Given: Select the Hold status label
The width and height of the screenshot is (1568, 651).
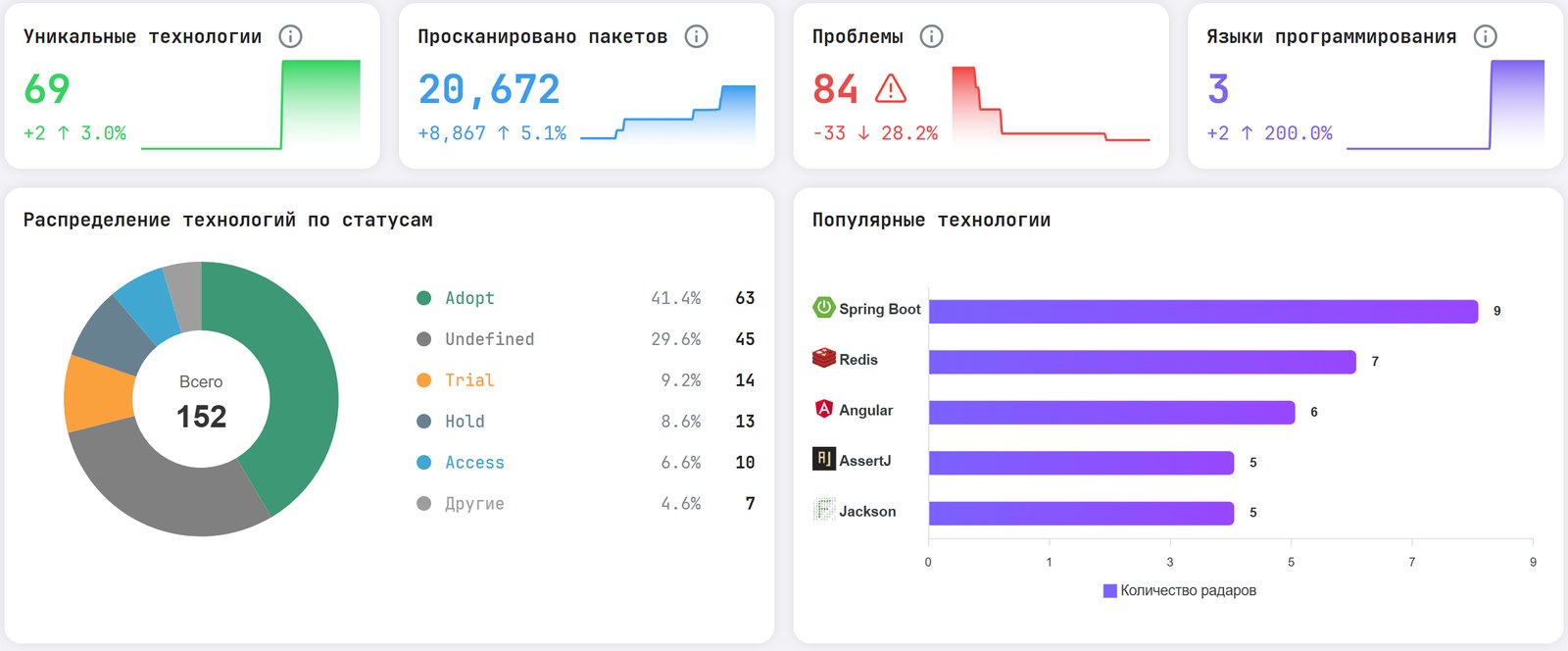Looking at the screenshot, I should coord(465,422).
